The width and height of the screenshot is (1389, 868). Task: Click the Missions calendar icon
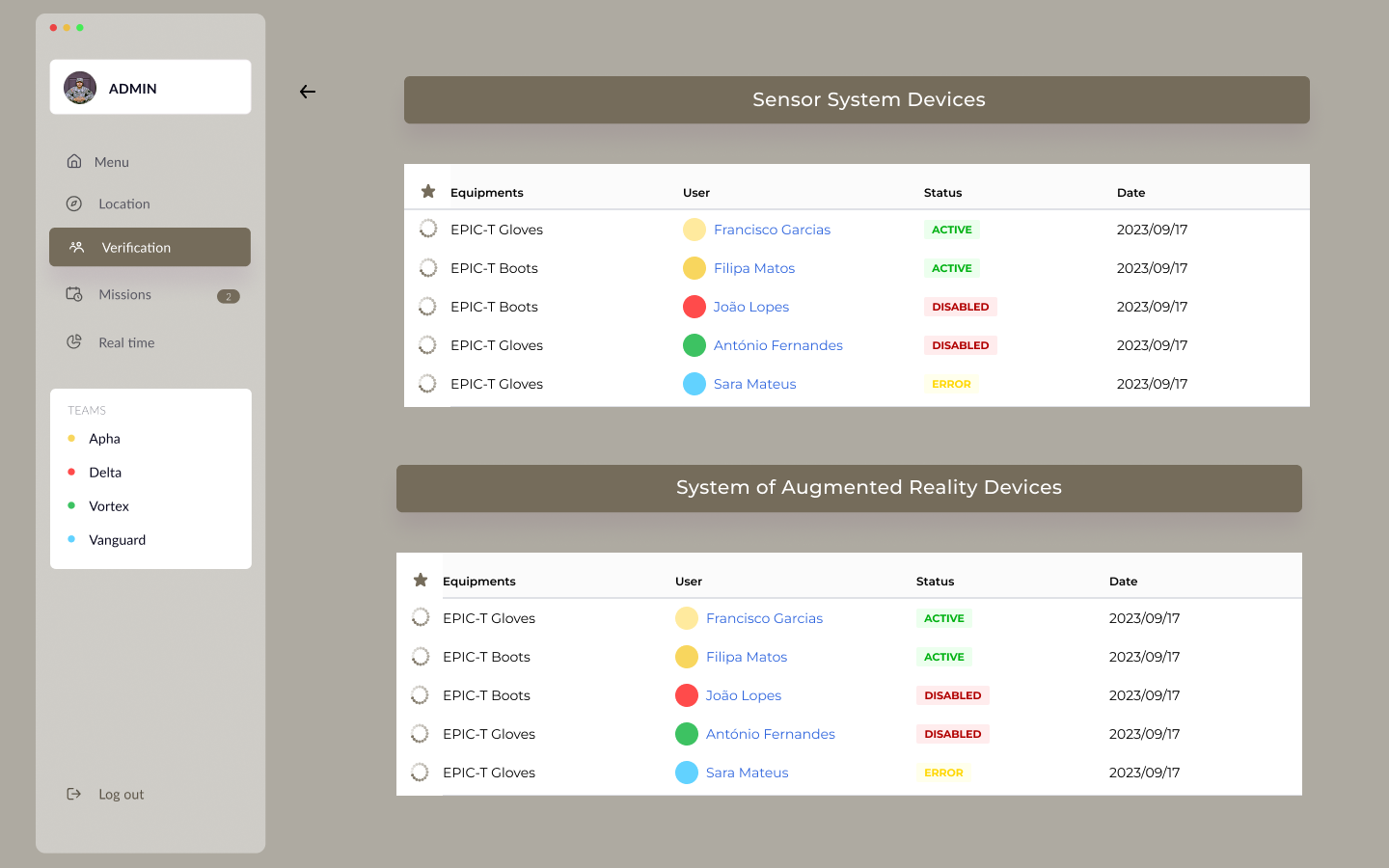pyautogui.click(x=74, y=294)
